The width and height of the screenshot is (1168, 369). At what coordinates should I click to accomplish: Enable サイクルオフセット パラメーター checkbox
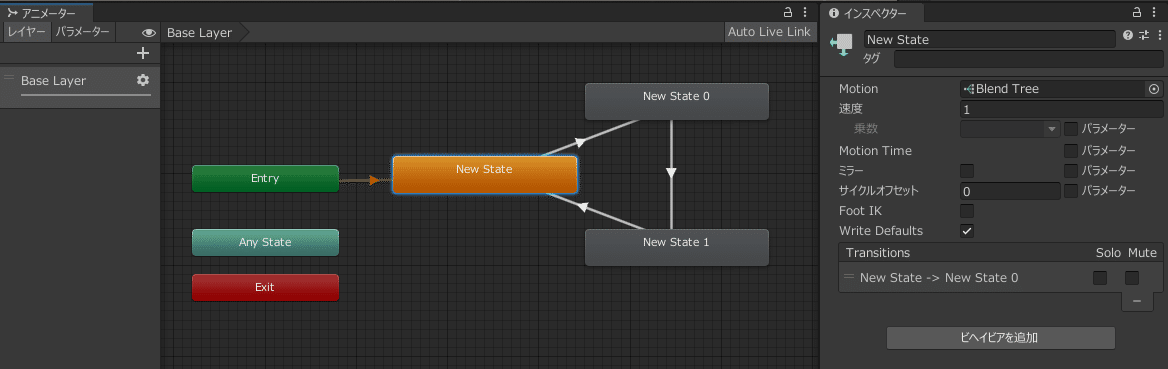click(x=1071, y=191)
